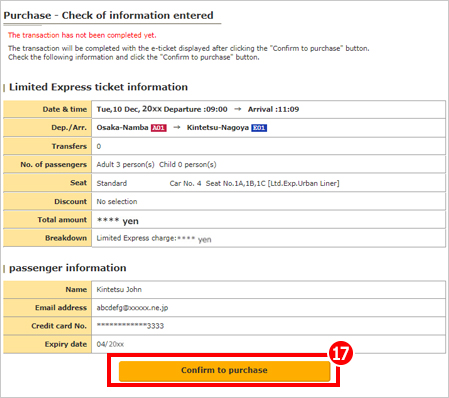The width and height of the screenshot is (449, 398).
Task: Click the 'Standard' seat type text
Action: click(x=112, y=183)
